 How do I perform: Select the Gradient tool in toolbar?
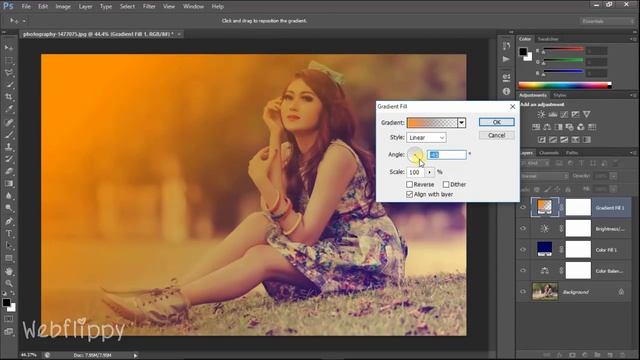click(9, 184)
